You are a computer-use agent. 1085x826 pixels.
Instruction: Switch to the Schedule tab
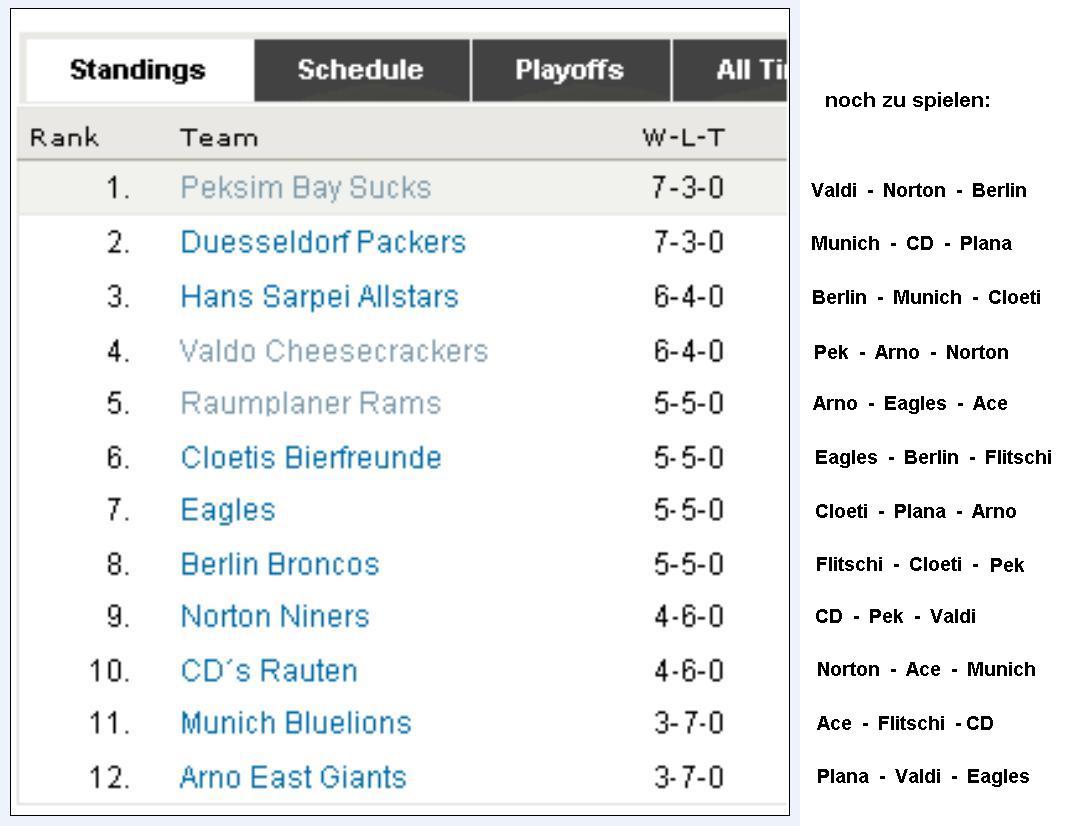[360, 70]
